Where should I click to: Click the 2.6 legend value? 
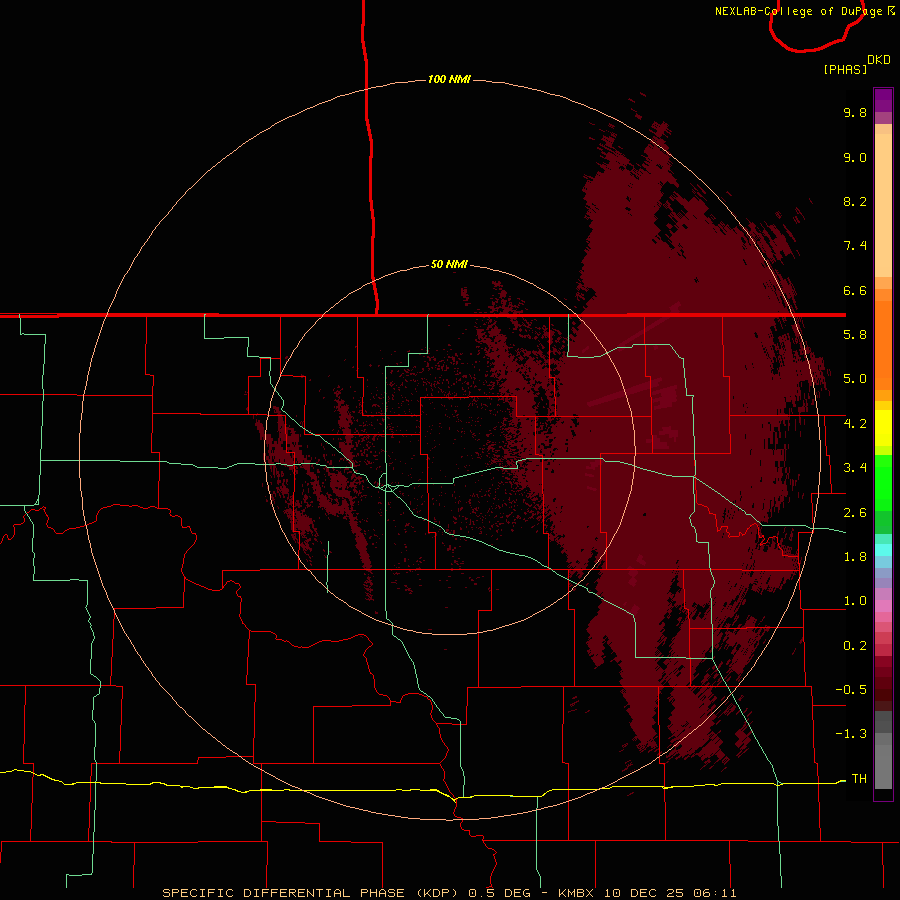click(855, 513)
